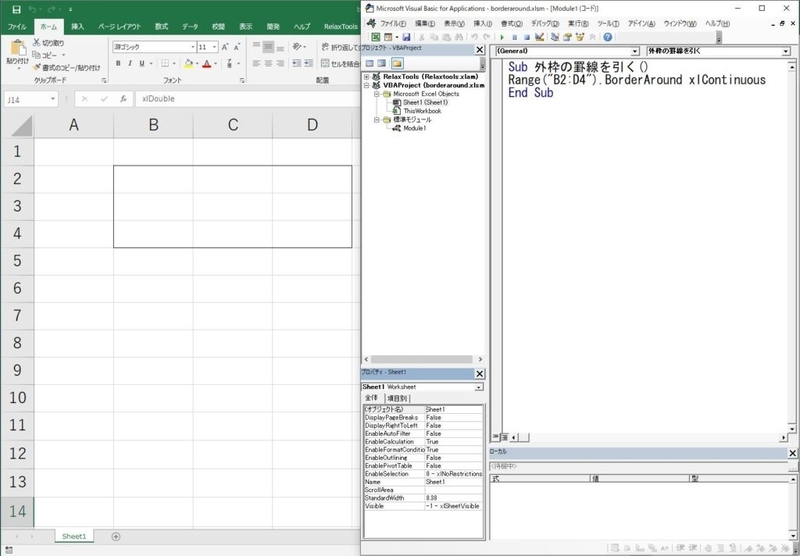This screenshot has height=556, width=800.
Task: Toggle wrap text 折り返して
Action: tap(340, 47)
